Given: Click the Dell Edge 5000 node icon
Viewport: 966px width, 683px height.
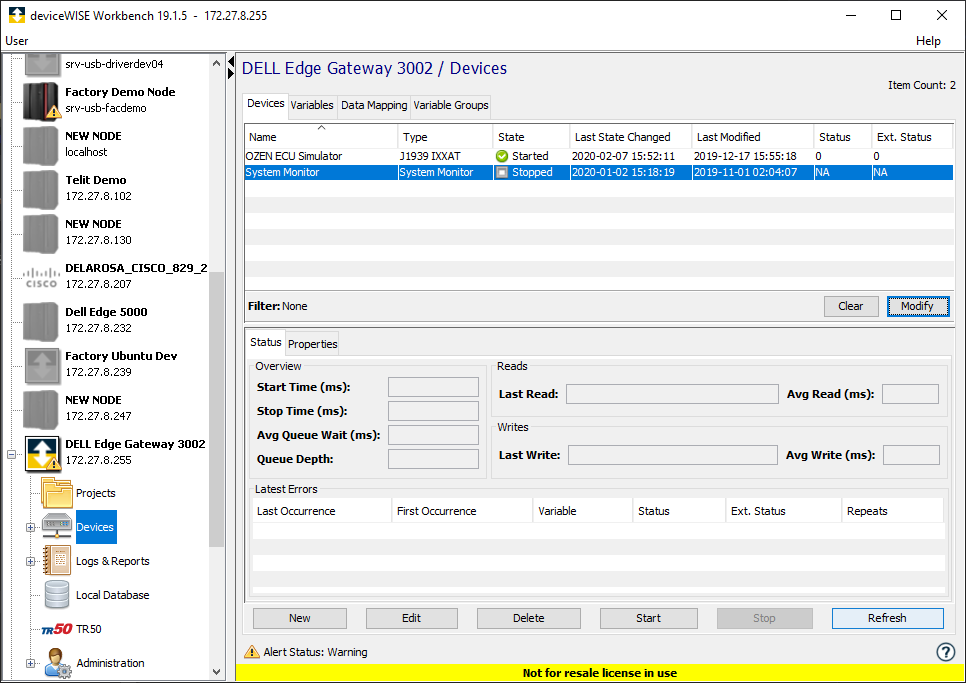Looking at the screenshot, I should [x=41, y=321].
